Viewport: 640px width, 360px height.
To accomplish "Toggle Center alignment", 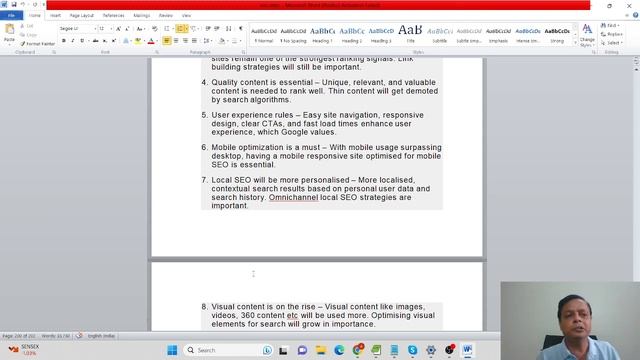I will coord(176,41).
